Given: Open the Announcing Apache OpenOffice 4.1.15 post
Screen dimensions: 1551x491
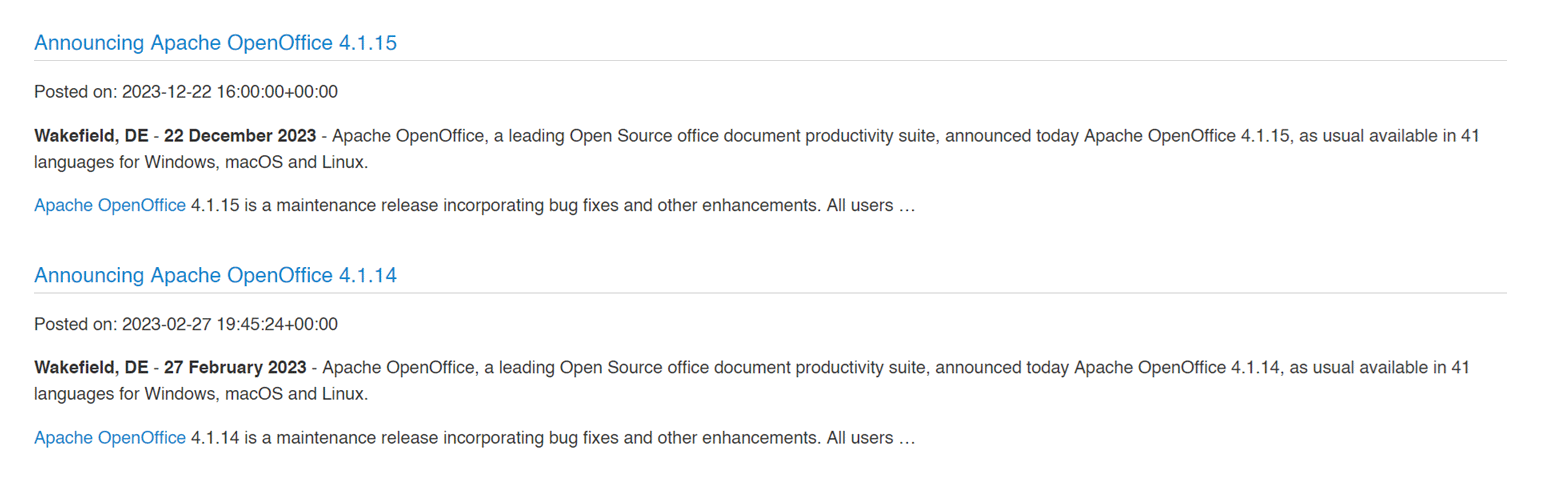Looking at the screenshot, I should pos(216,43).
